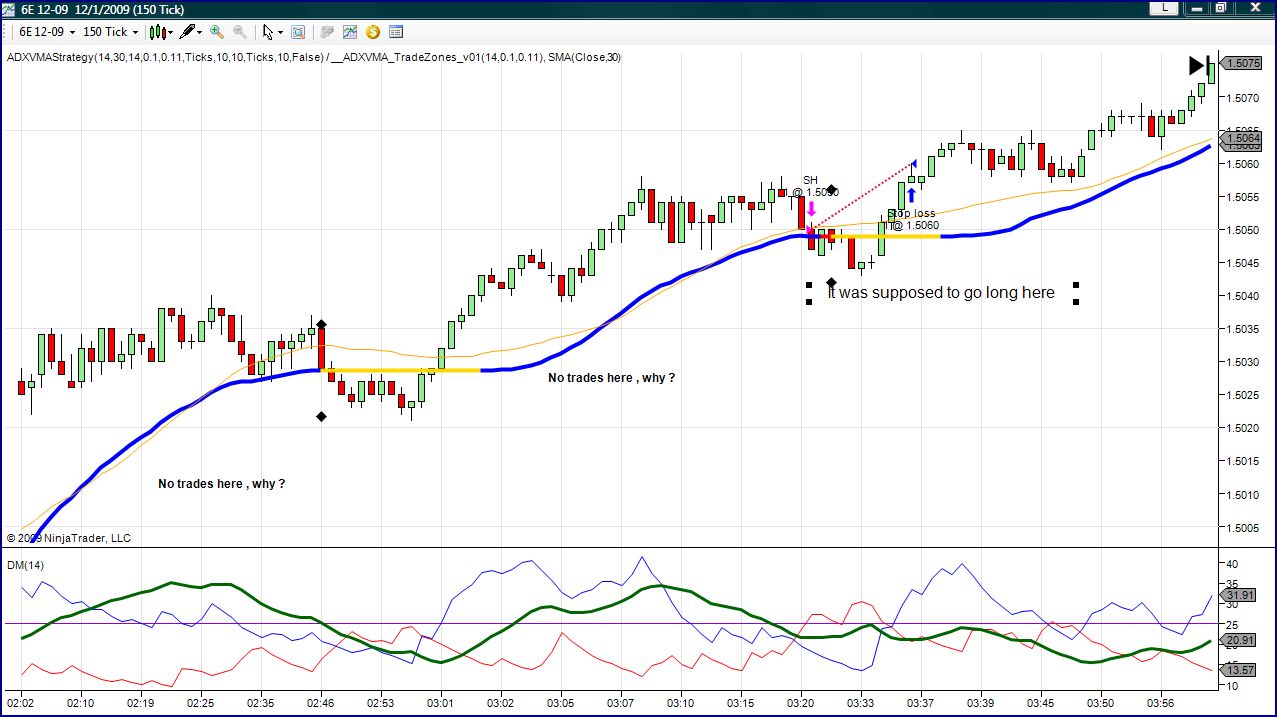Viewport: 1277px width, 717px height.
Task: Restore the chart window size
Action: pos(1221,8)
